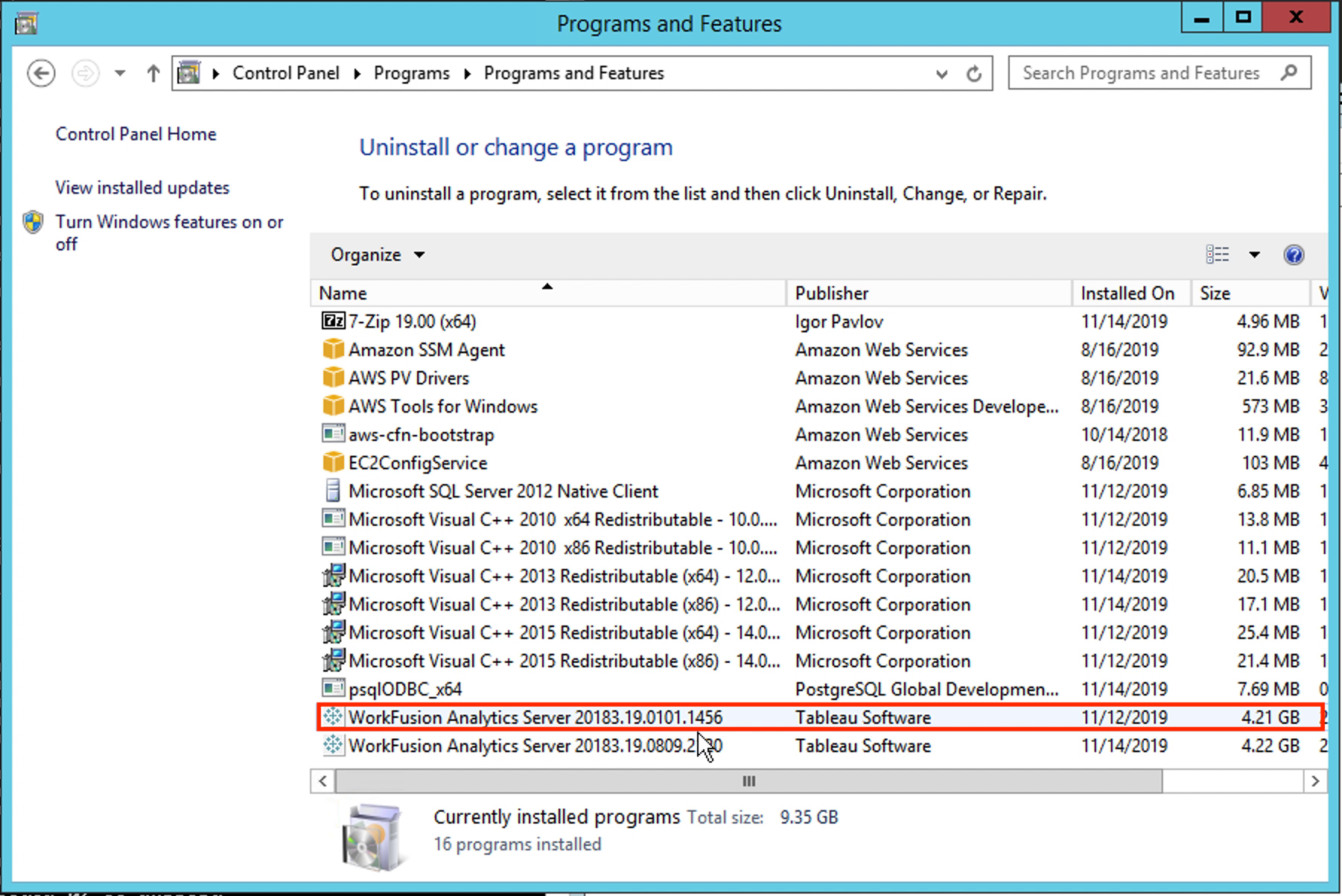Select Programs in the breadcrumb path
This screenshot has height=896, width=1342.
point(412,73)
